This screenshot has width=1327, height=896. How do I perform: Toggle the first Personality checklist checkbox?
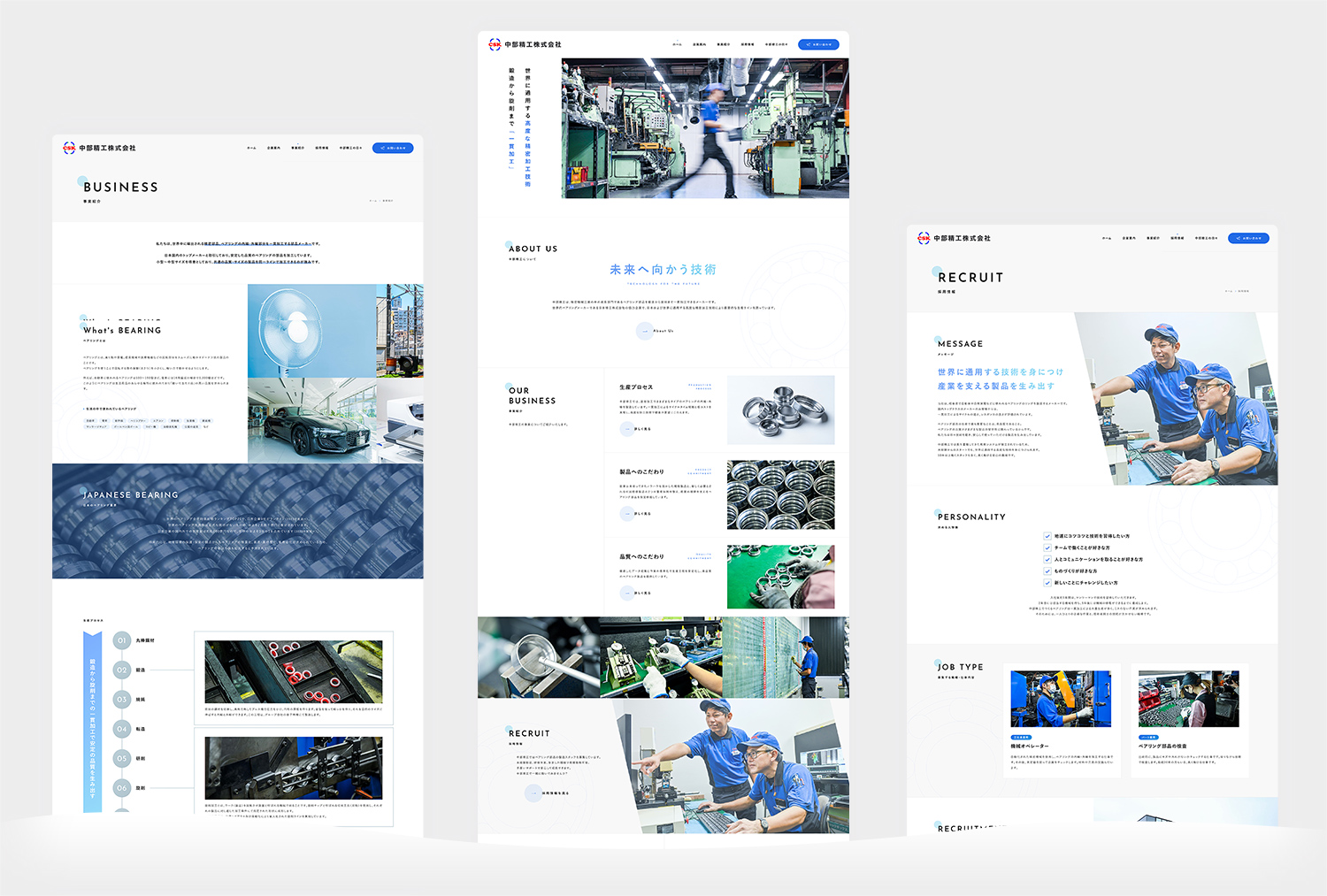point(1047,536)
